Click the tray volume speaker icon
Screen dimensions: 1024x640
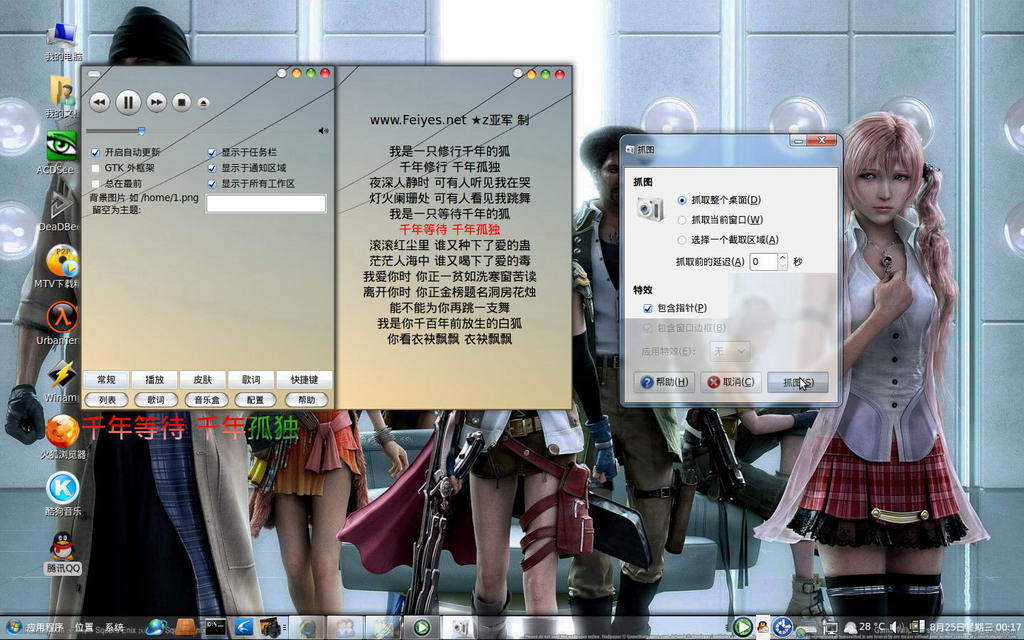tap(895, 628)
